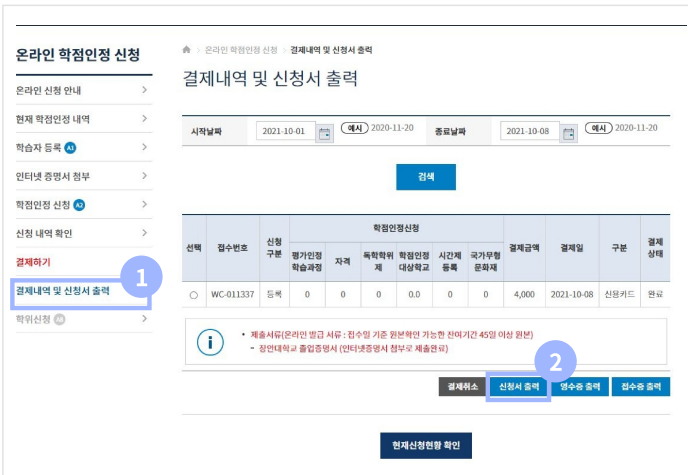Click the A1 badge next to 학습자 등록

click(x=70, y=148)
